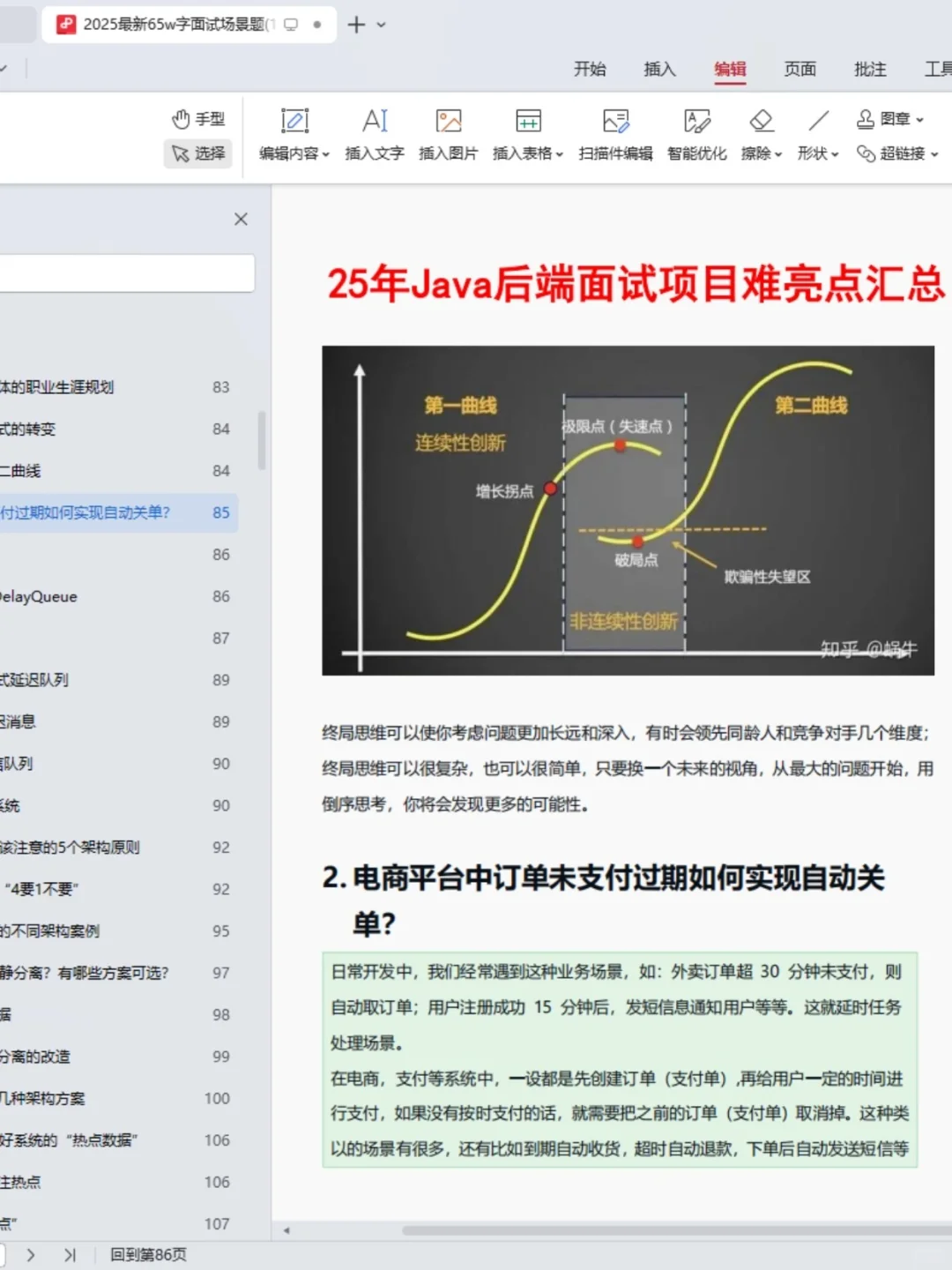Go to next page arrow in status bar
The height and width of the screenshot is (1270, 952).
(31, 1255)
